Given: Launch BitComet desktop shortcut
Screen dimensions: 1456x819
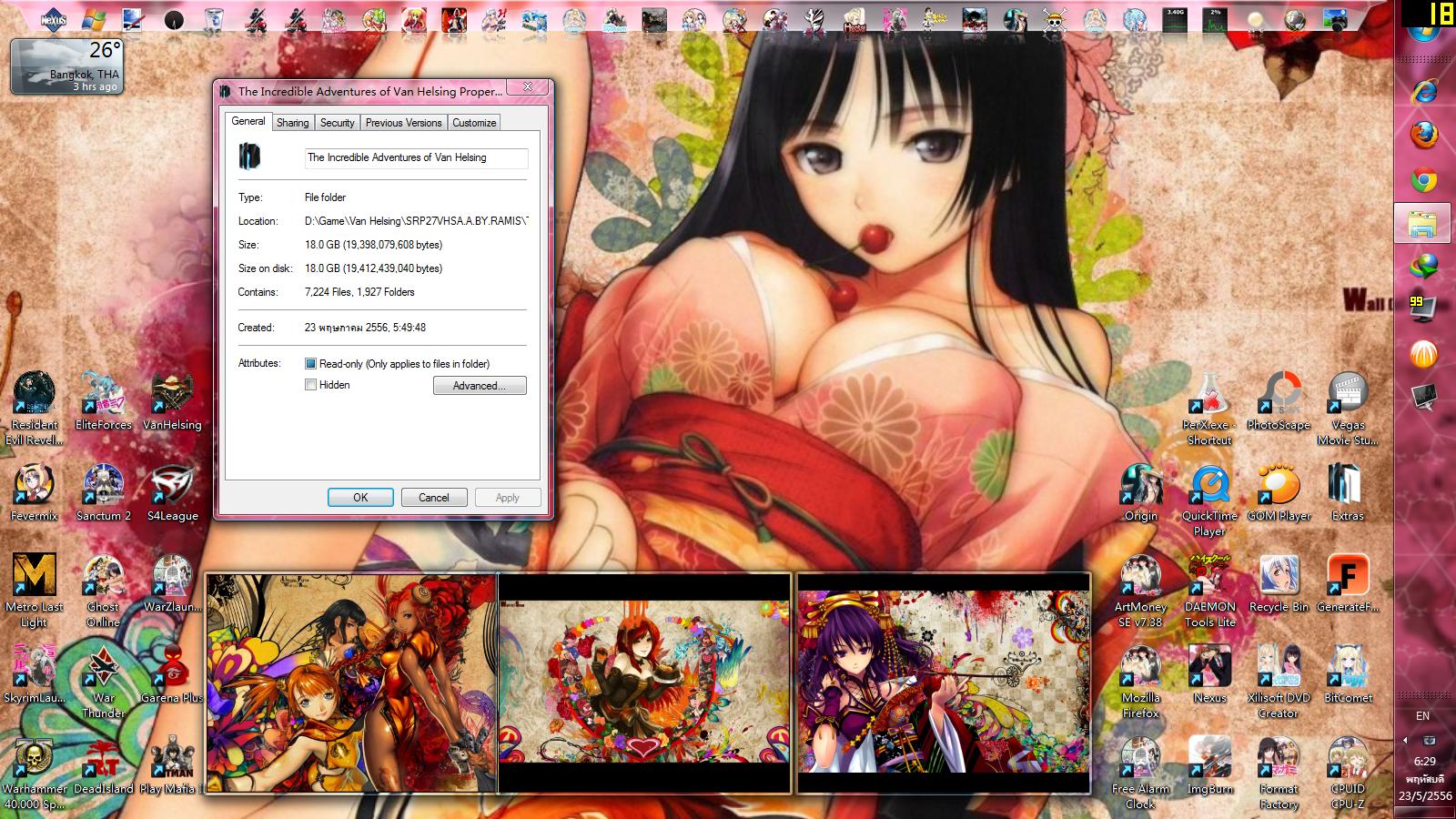Looking at the screenshot, I should tap(1348, 674).
